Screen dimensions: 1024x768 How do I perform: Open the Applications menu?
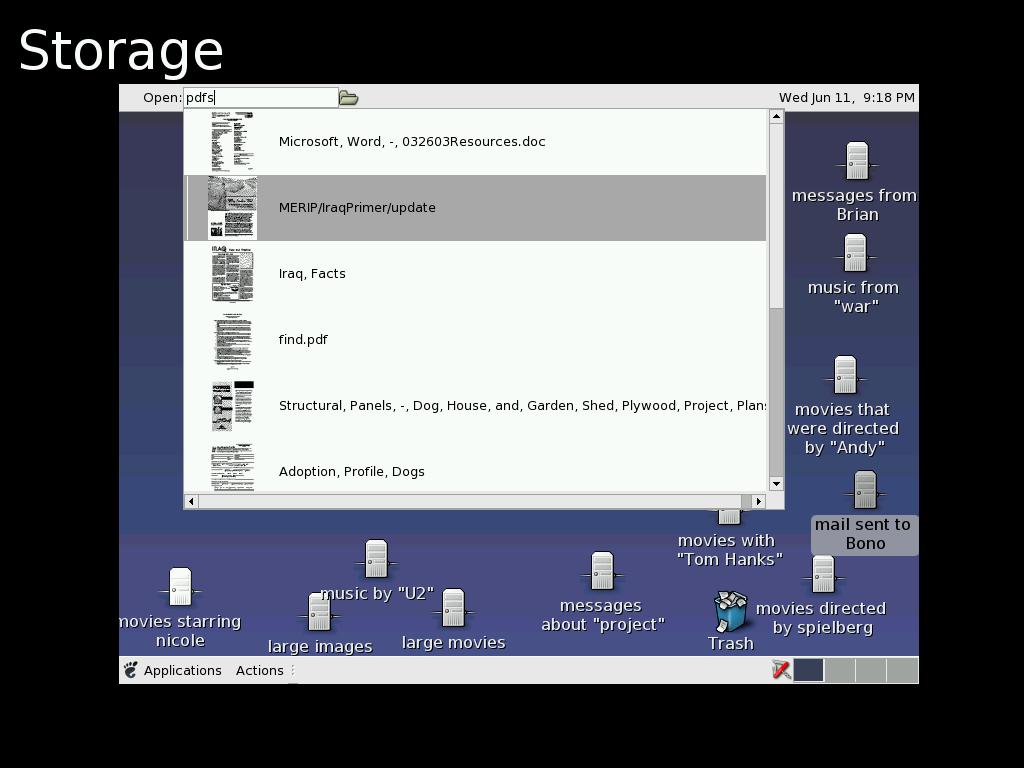[172, 671]
